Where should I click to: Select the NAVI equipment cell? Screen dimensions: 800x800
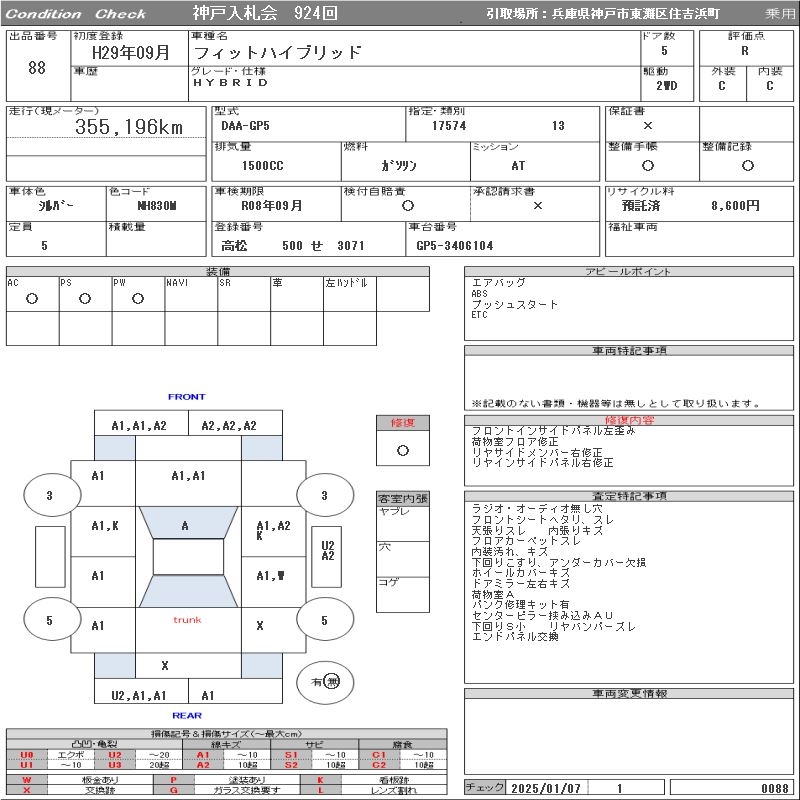click(x=191, y=294)
